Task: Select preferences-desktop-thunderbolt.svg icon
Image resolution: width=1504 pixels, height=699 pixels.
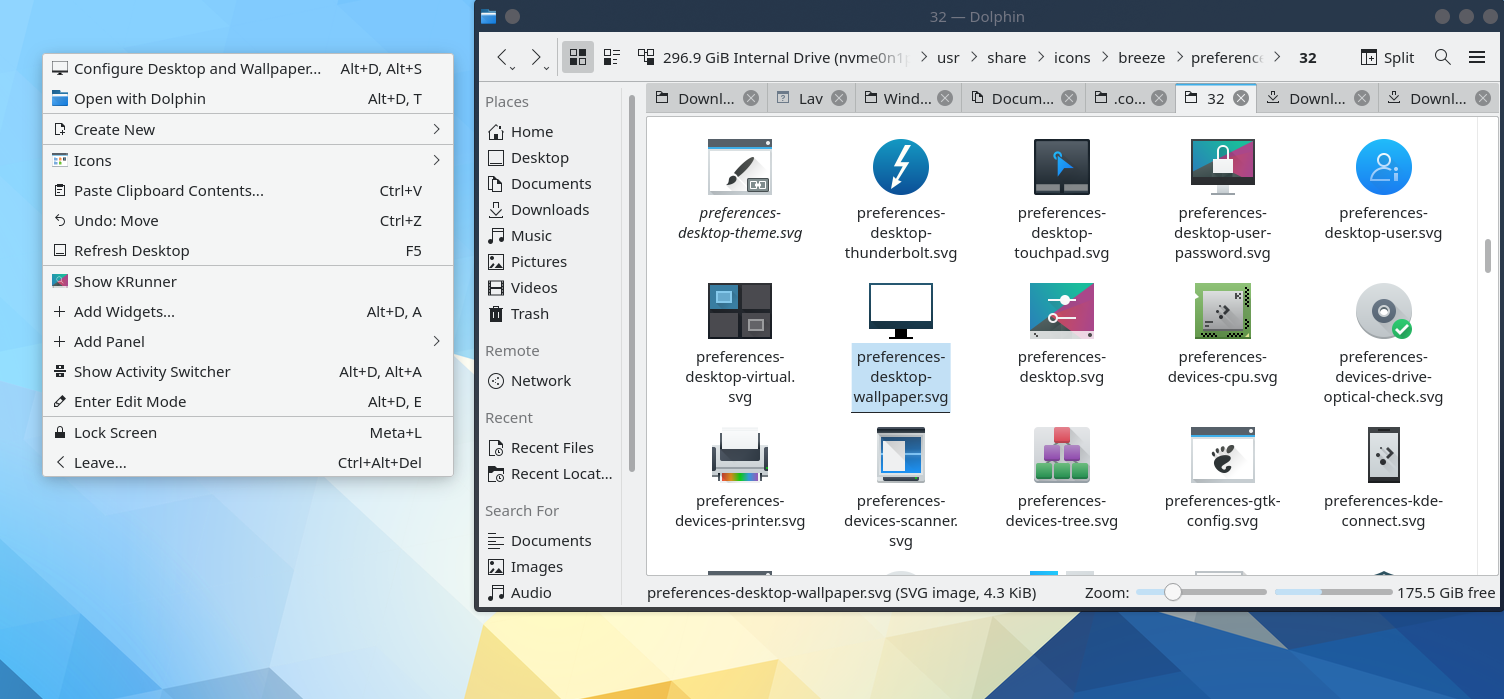Action: [901, 166]
